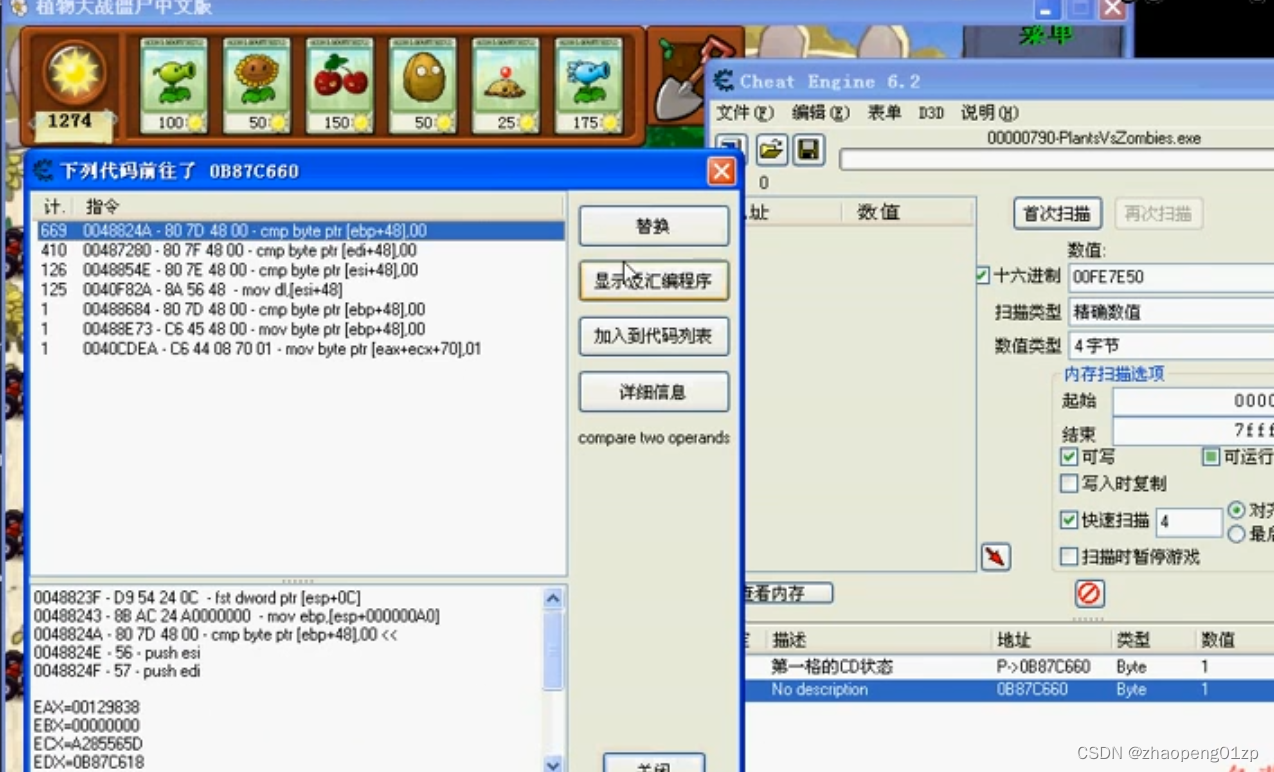Click the fast scan alignment field

(1189, 522)
